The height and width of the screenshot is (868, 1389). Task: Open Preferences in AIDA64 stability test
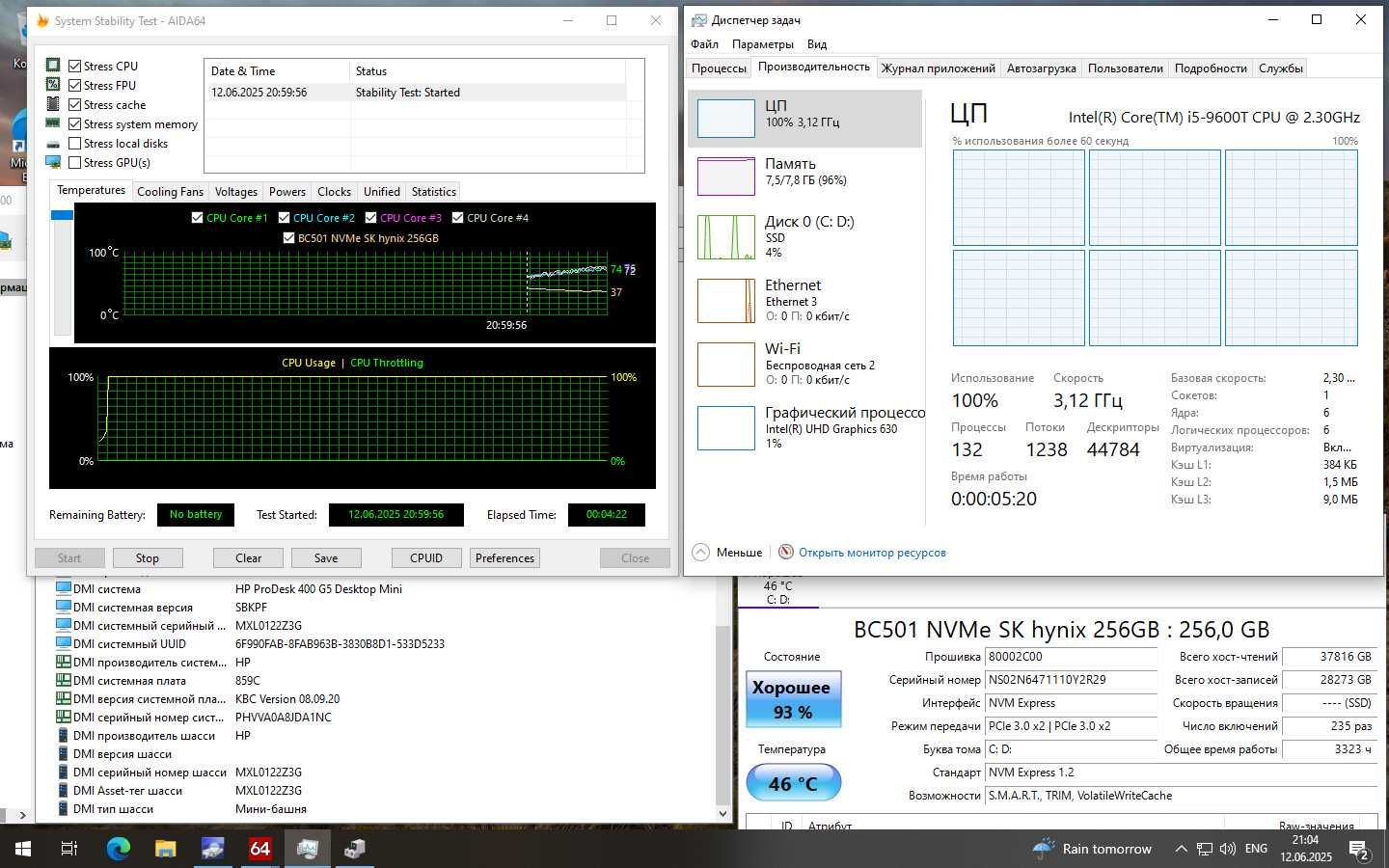tap(504, 557)
